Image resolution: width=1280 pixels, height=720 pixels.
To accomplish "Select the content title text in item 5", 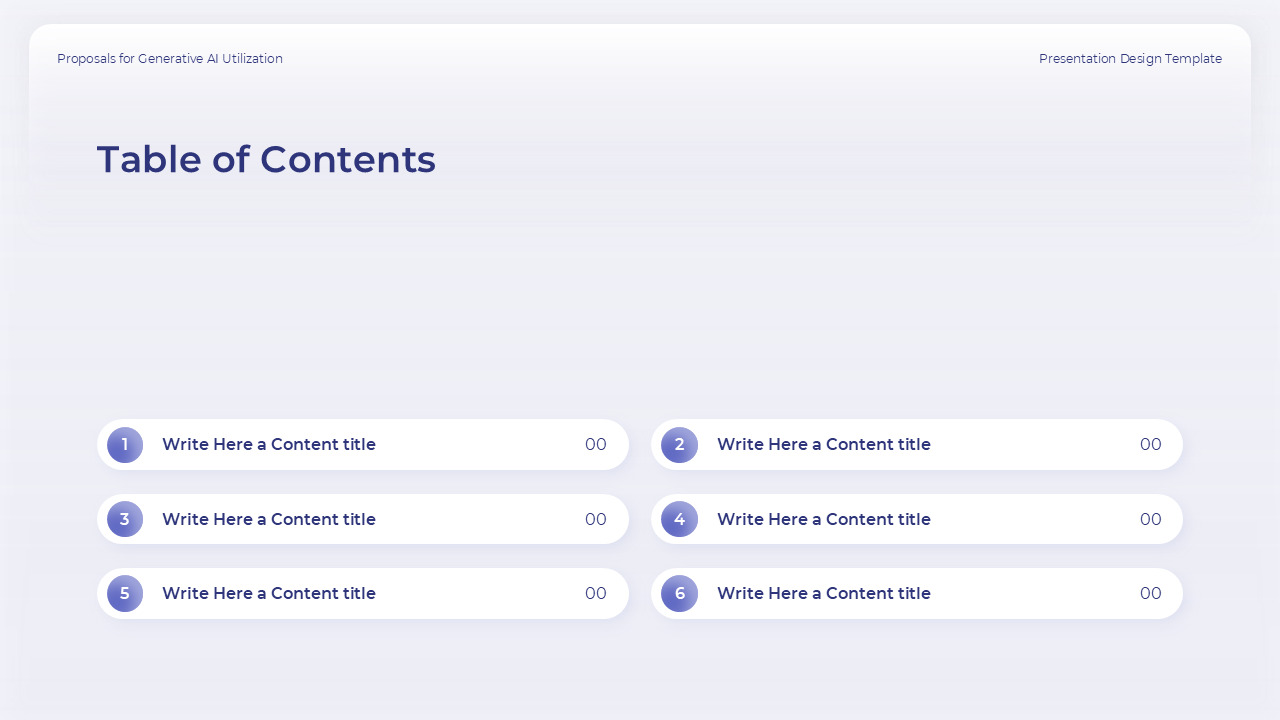I will [269, 593].
